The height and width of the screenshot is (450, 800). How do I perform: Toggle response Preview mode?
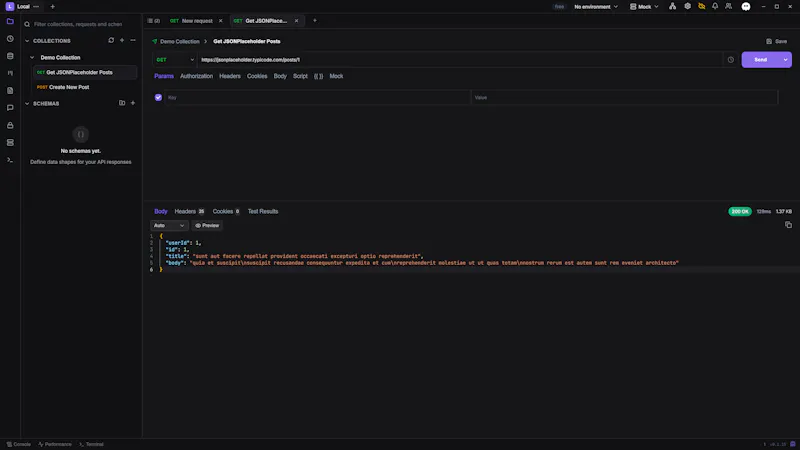click(x=207, y=226)
